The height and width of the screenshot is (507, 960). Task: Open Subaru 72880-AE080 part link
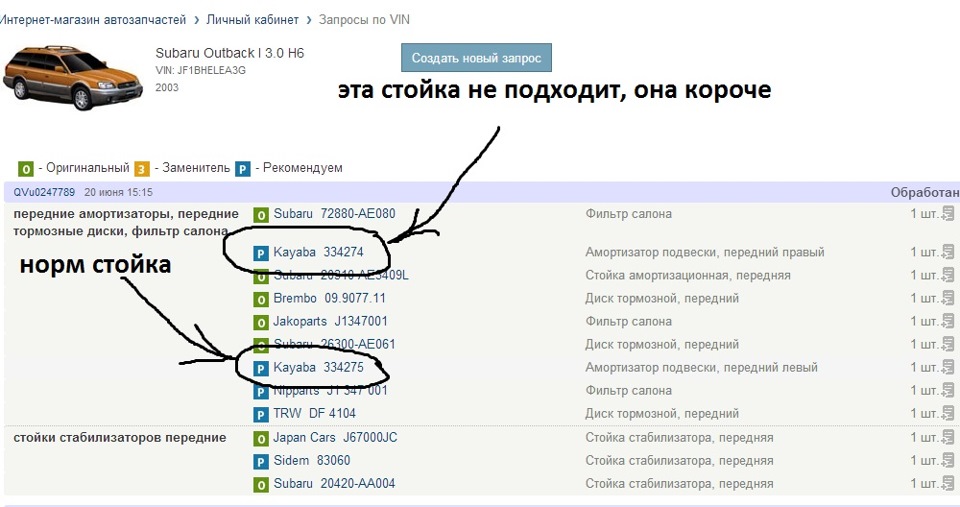334,214
